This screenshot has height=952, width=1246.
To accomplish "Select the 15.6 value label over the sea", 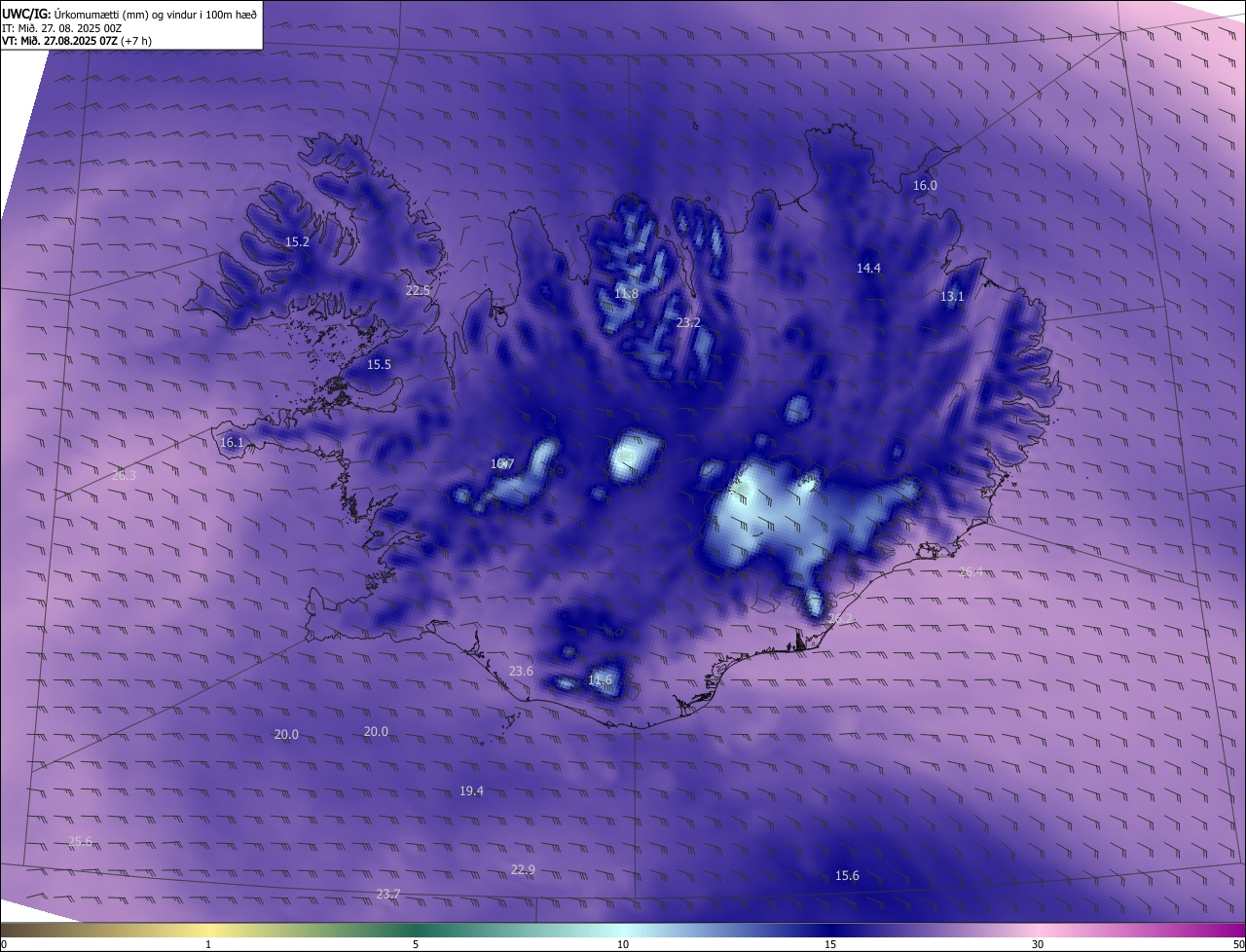I will [x=847, y=875].
